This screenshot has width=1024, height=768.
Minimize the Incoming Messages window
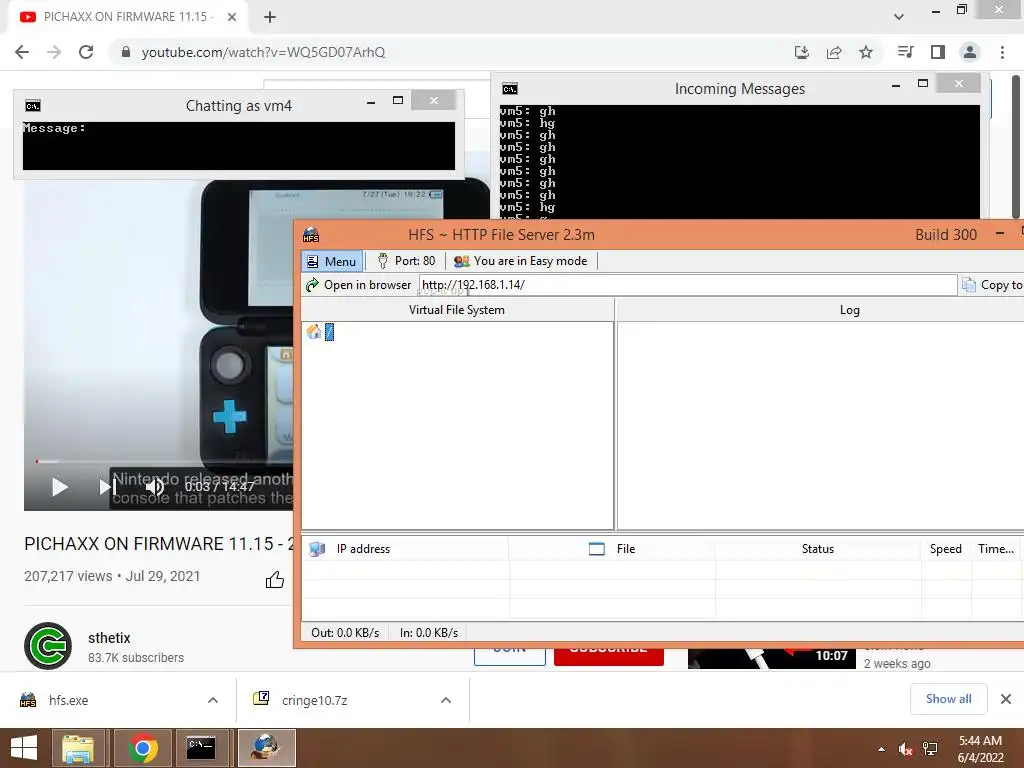point(896,84)
